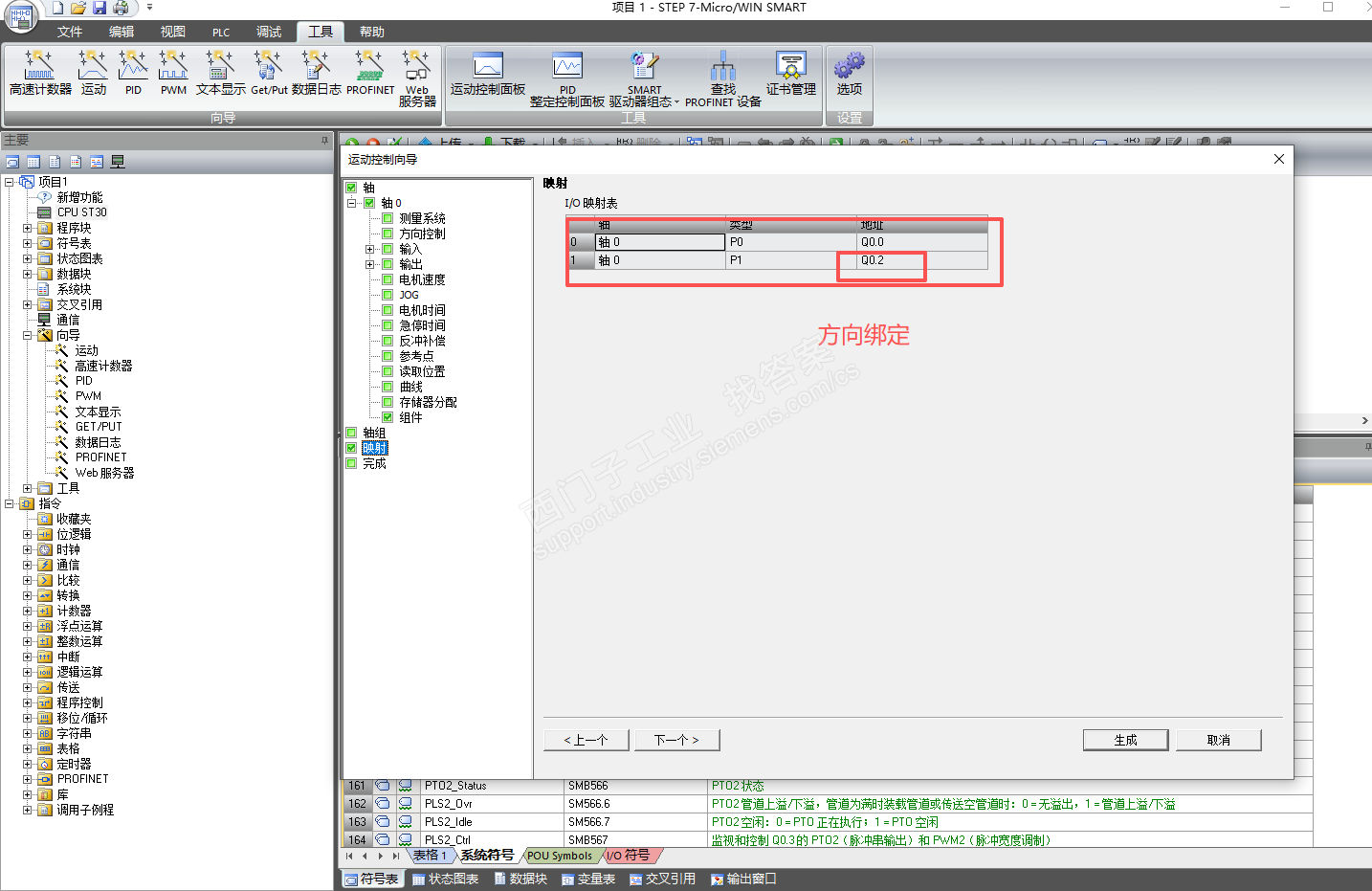Screen dimensions: 1372x891
Task: Toggle the 急停时间 checkbox in the wizard tree
Action: pyautogui.click(x=387, y=325)
